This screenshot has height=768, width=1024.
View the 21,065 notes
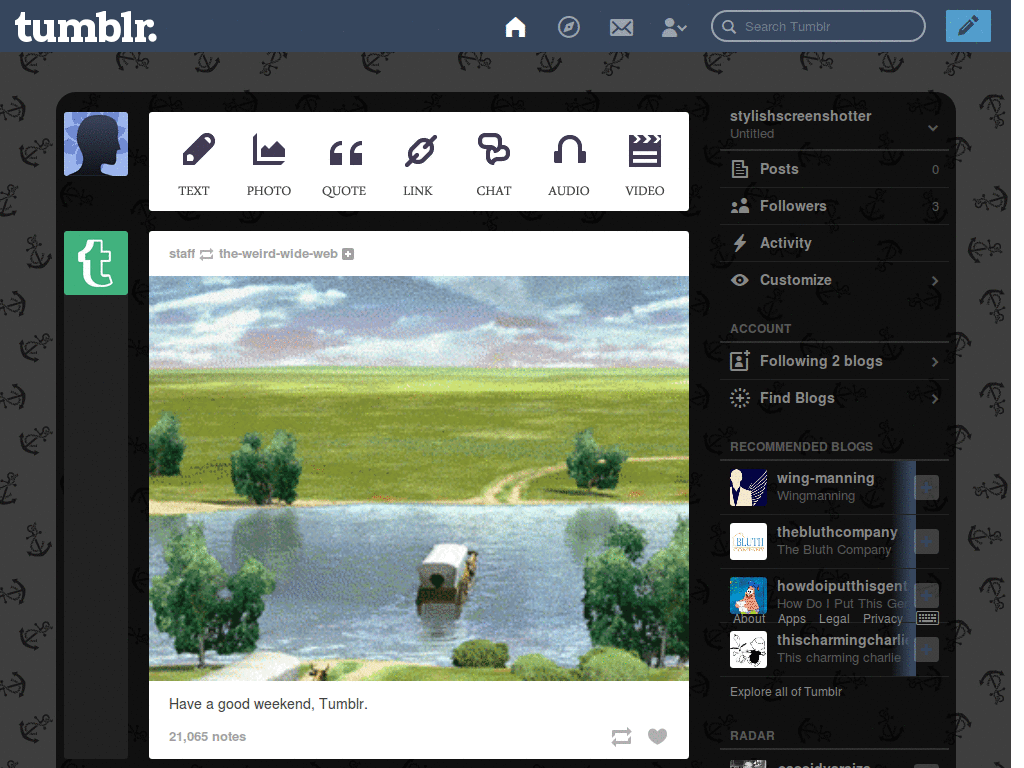208,737
